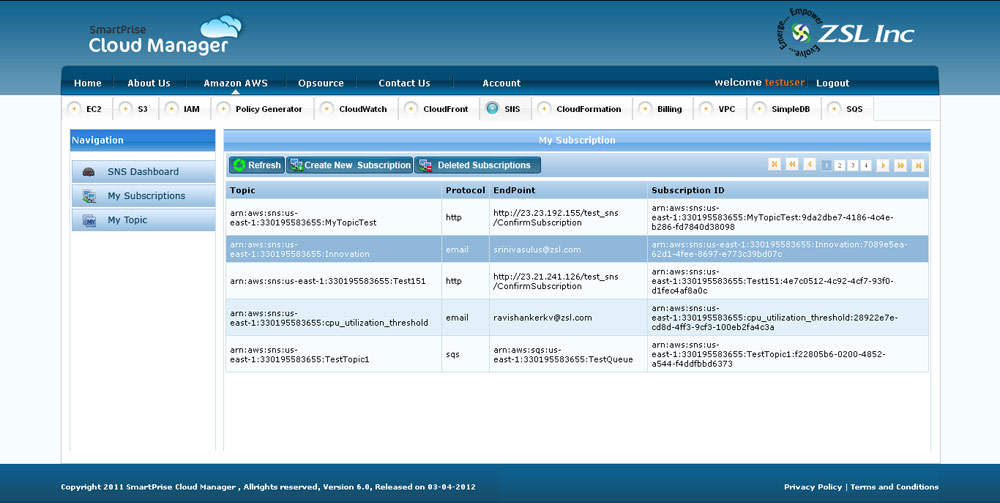This screenshot has height=503, width=1000.
Task: Click the EndPoint column header
Action: tap(568, 190)
